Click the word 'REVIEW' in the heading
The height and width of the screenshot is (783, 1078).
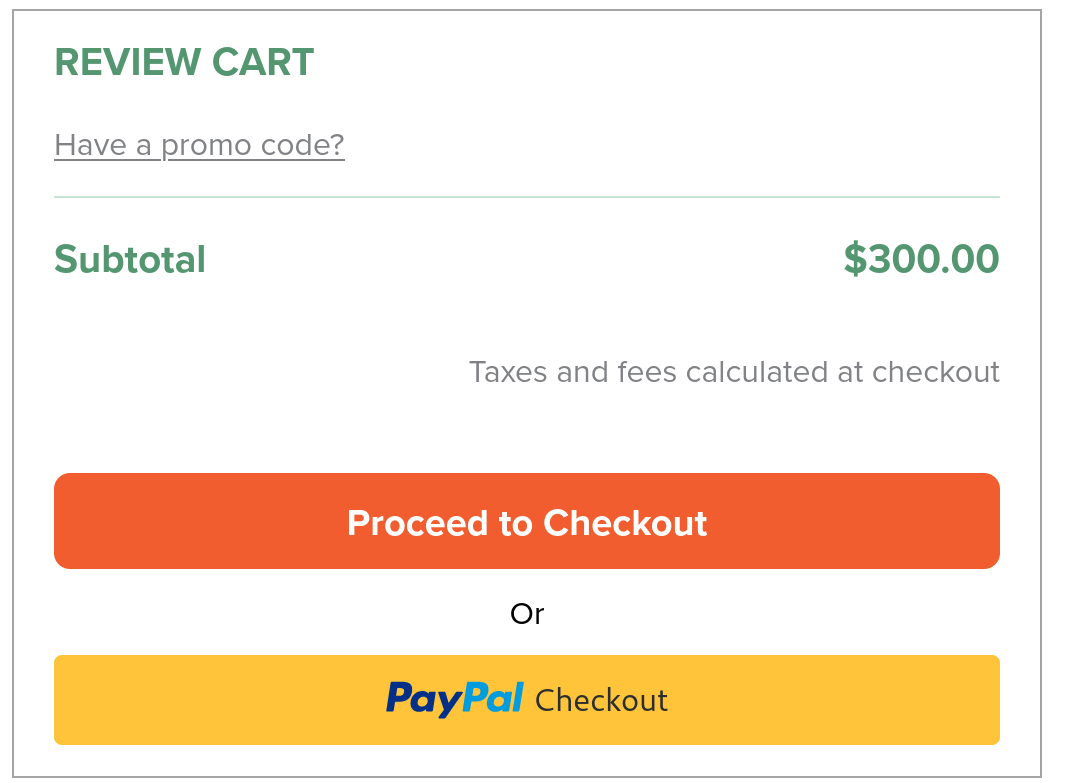128,62
